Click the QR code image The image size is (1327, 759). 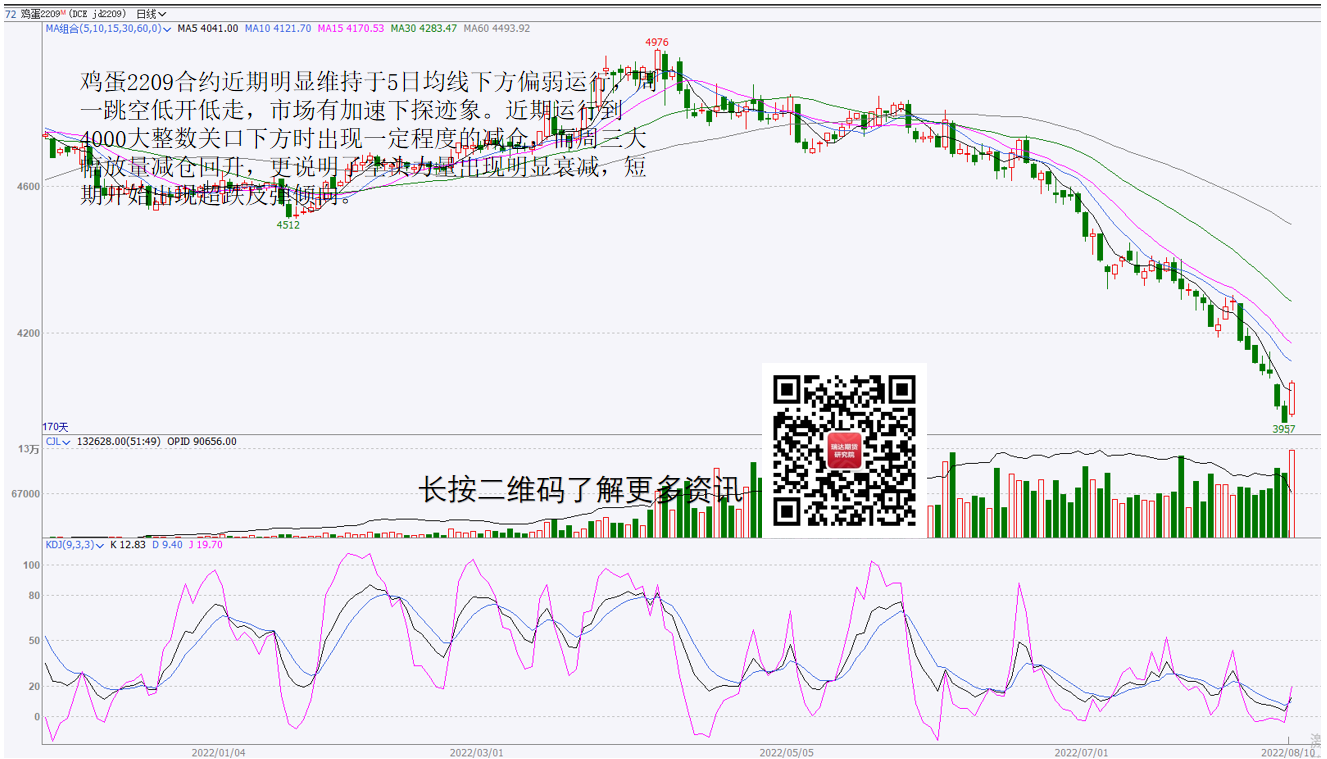coord(844,450)
